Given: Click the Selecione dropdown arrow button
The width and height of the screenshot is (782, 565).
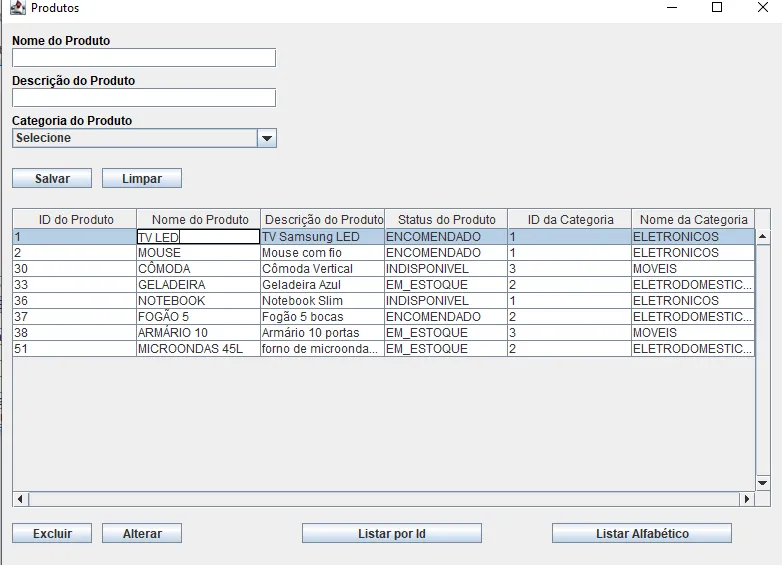Looking at the screenshot, I should tap(267, 138).
